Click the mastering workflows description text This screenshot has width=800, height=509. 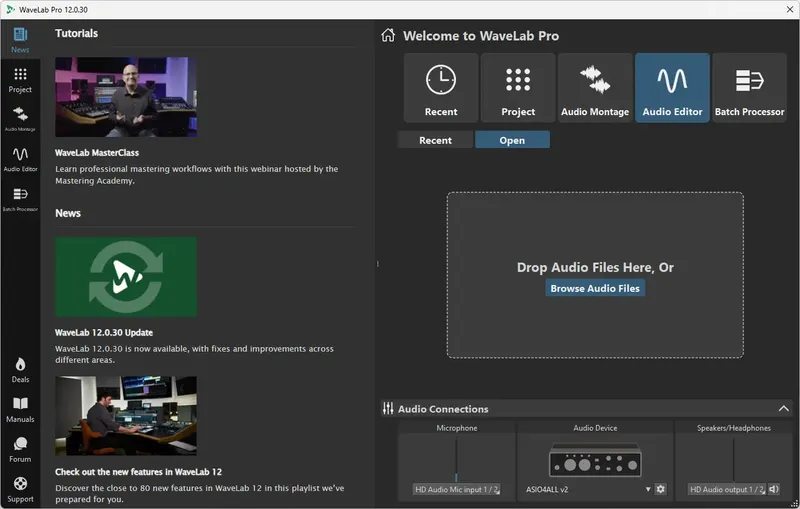[196, 174]
